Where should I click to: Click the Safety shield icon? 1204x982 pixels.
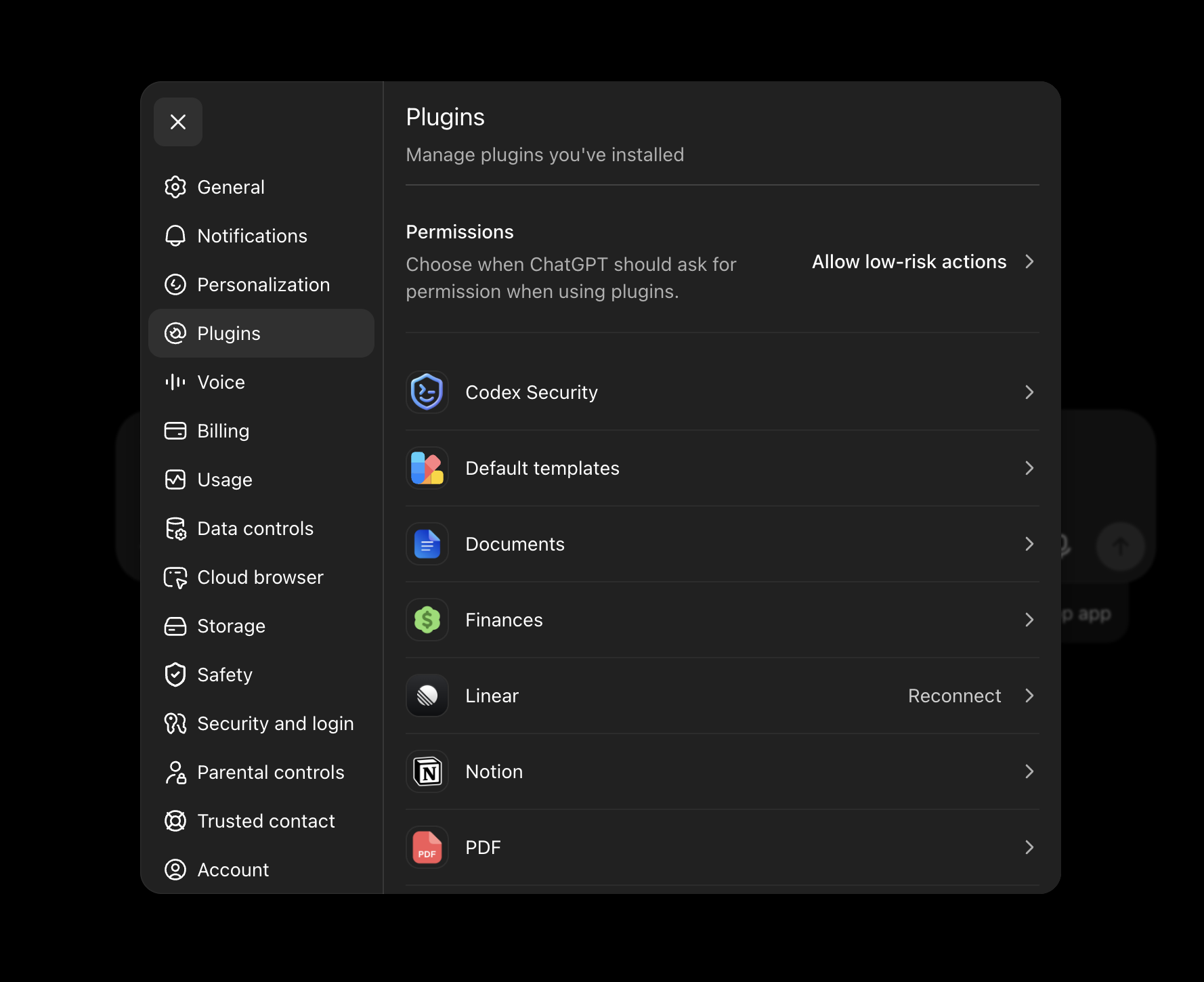(175, 675)
